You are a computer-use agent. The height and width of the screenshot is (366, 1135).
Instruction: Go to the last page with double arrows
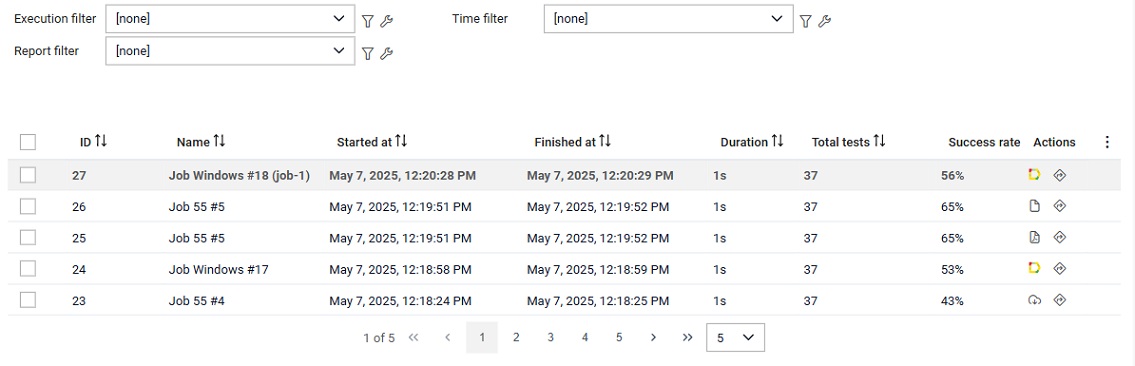688,337
